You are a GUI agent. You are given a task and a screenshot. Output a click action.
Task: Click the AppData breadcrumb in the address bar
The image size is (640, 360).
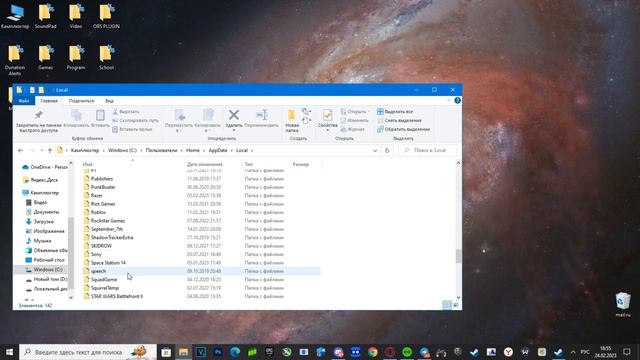[218, 150]
